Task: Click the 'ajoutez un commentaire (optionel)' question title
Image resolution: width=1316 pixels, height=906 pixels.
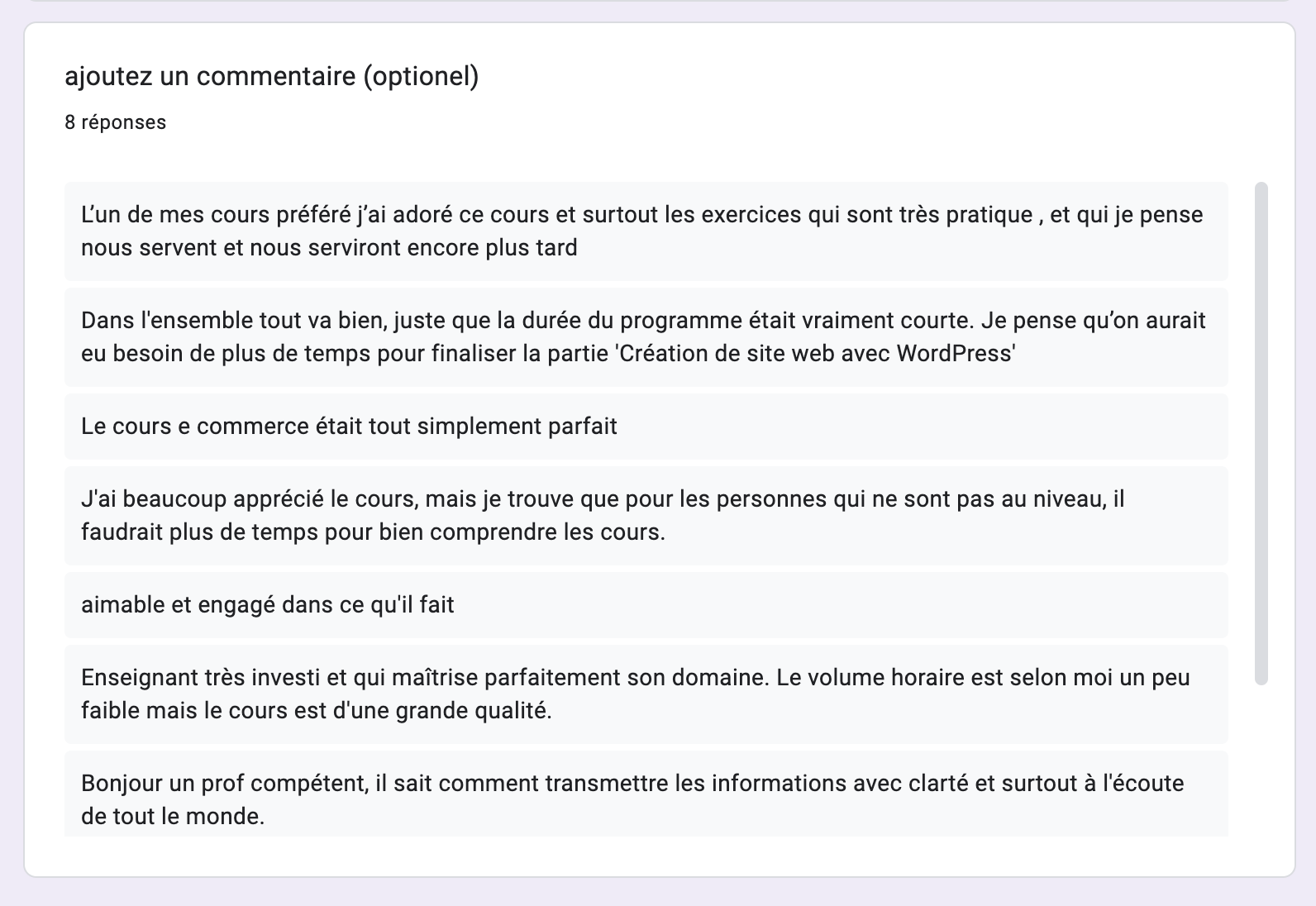Action: pyautogui.click(x=271, y=76)
